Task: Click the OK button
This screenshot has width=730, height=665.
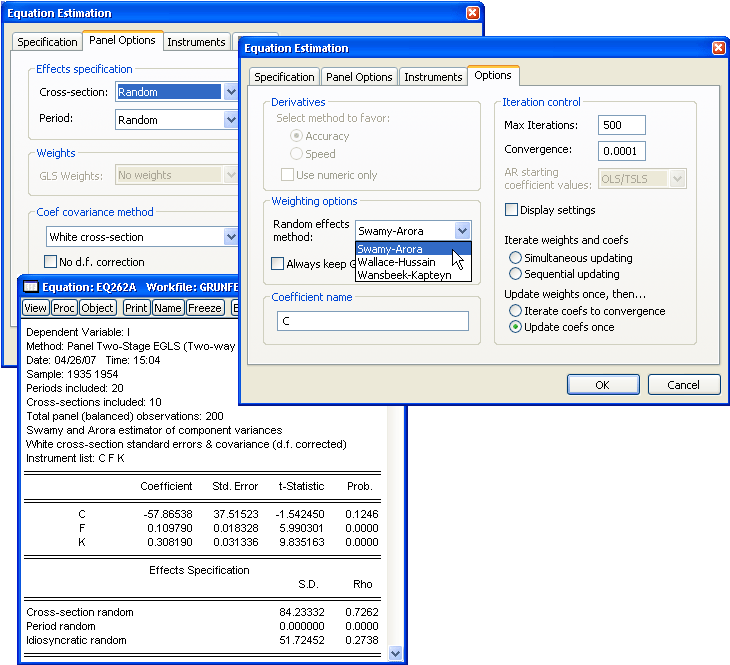Action: click(x=602, y=385)
